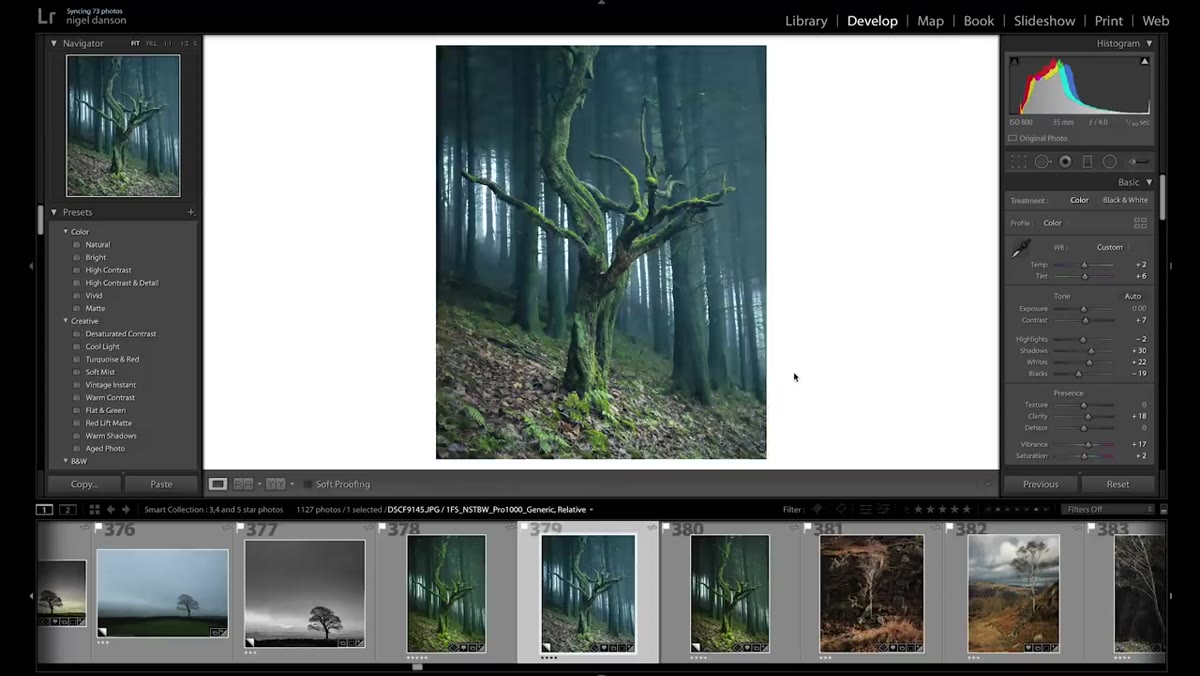Viewport: 1200px width, 676px height.
Task: Filter by flag status icon
Action: [x=817, y=509]
